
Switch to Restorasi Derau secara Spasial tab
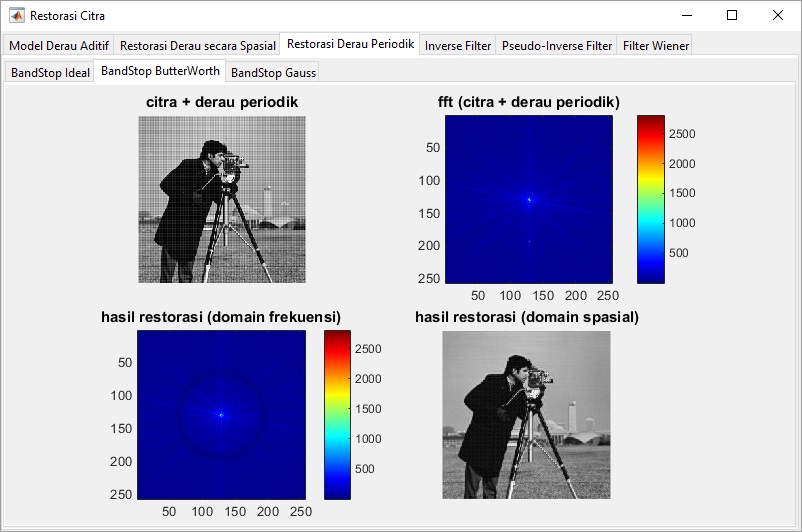coord(197,46)
